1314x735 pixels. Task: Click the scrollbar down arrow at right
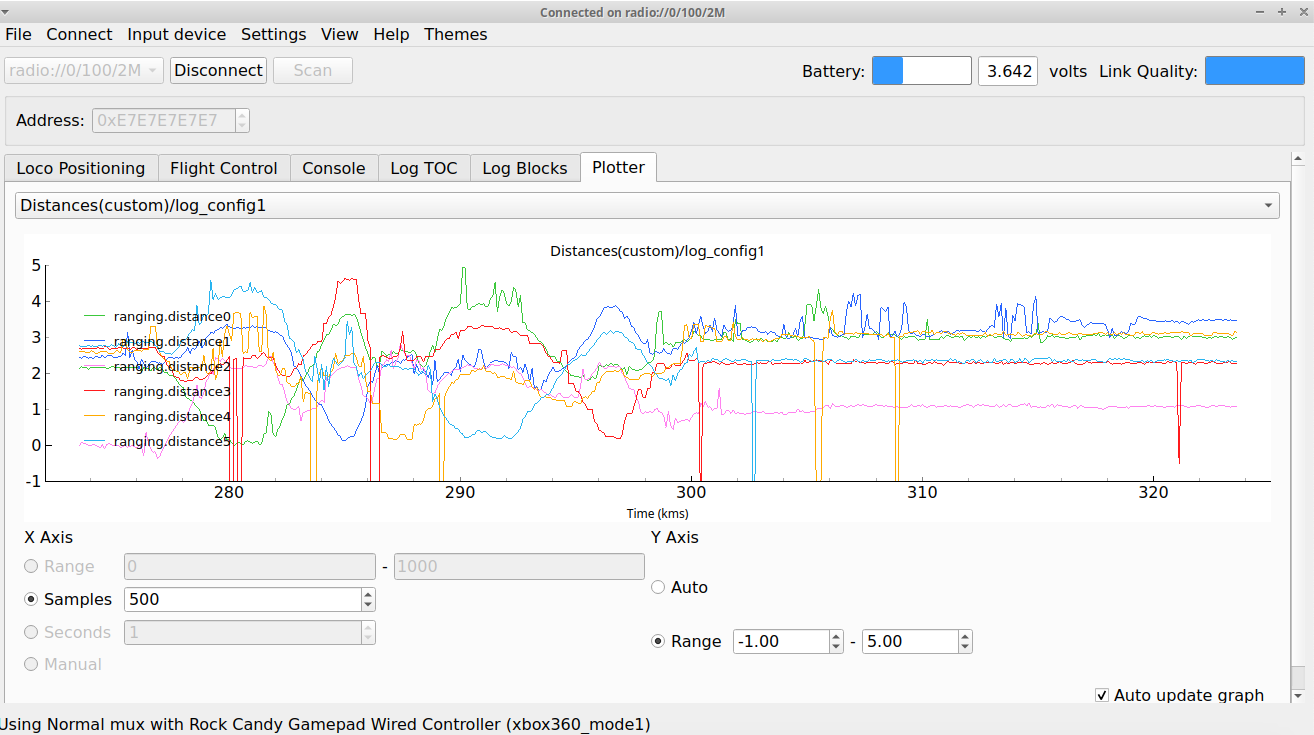pyautogui.click(x=1298, y=695)
